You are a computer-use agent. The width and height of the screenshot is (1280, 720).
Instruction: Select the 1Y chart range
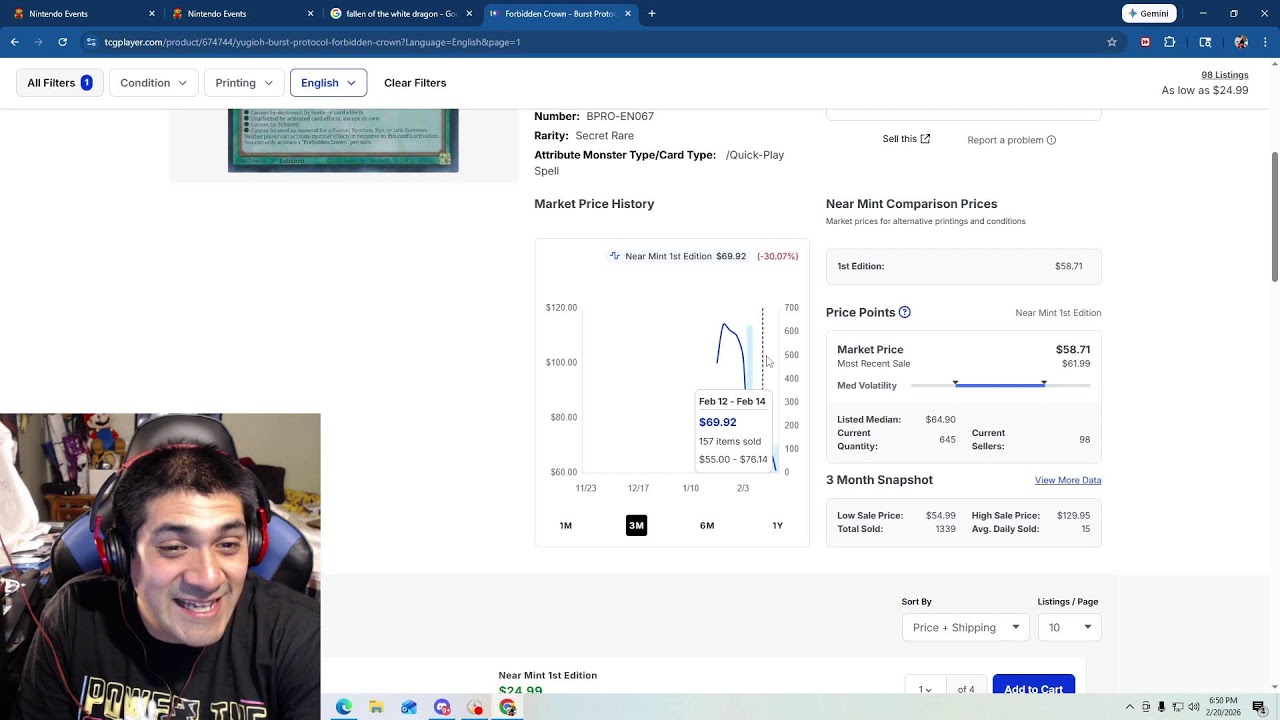pos(777,525)
